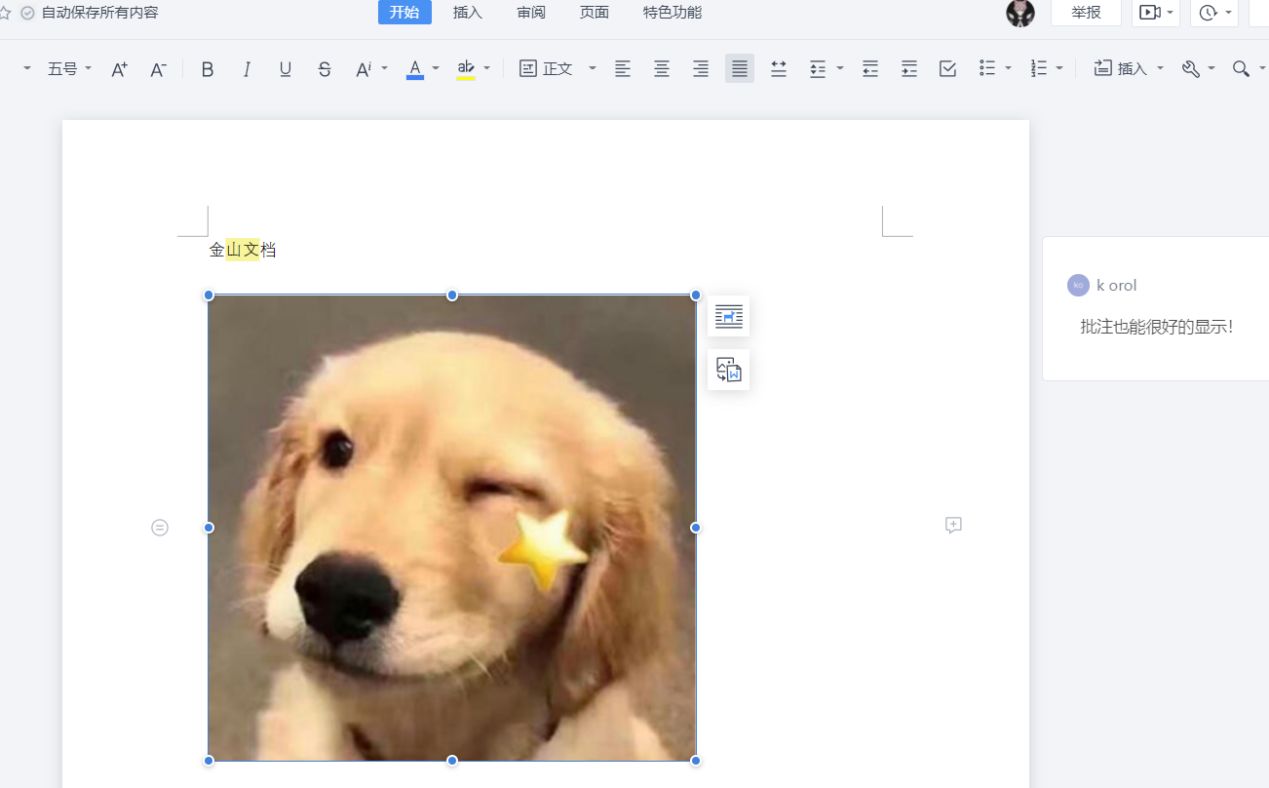Toggle italic formatting
This screenshot has width=1269, height=788.
pos(246,69)
